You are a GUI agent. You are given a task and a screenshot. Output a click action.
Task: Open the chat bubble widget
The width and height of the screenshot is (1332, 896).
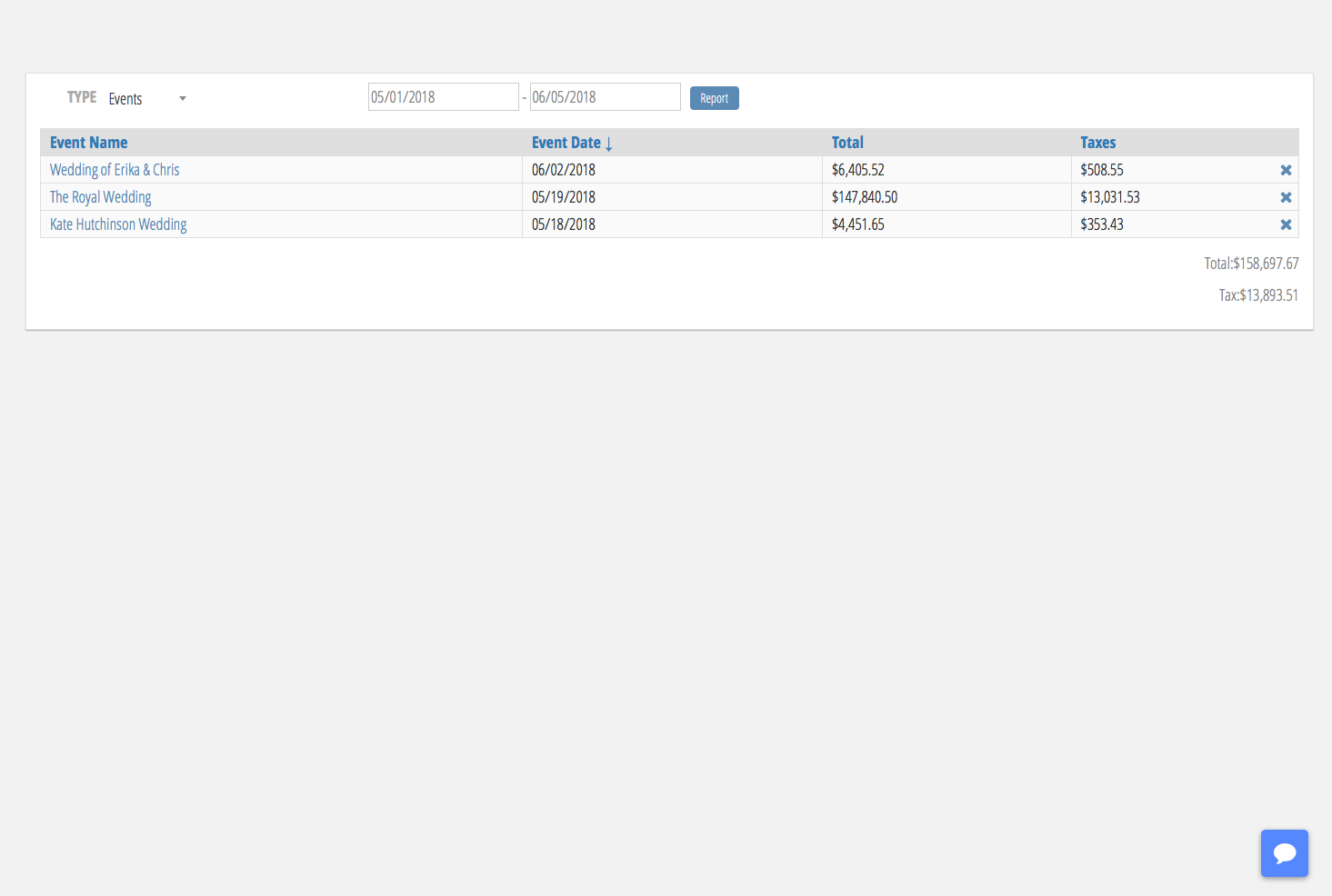click(1284, 853)
